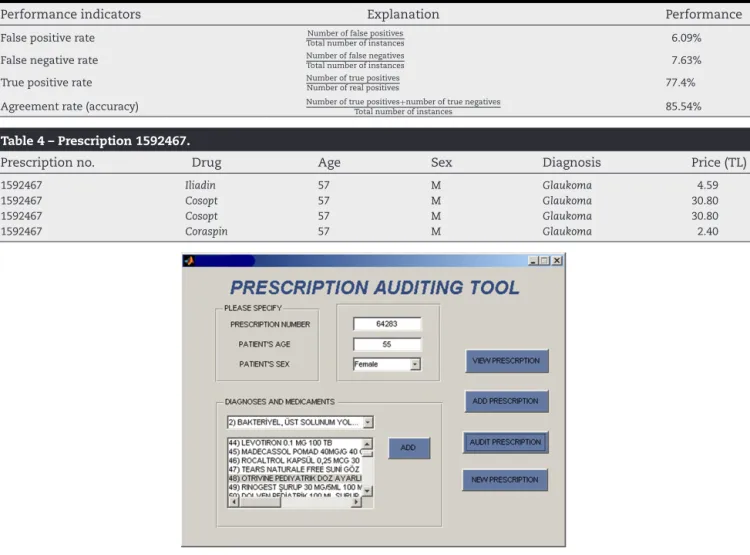Click the vertical scrollbar thumb of the medicament list

pyautogui.click(x=367, y=453)
